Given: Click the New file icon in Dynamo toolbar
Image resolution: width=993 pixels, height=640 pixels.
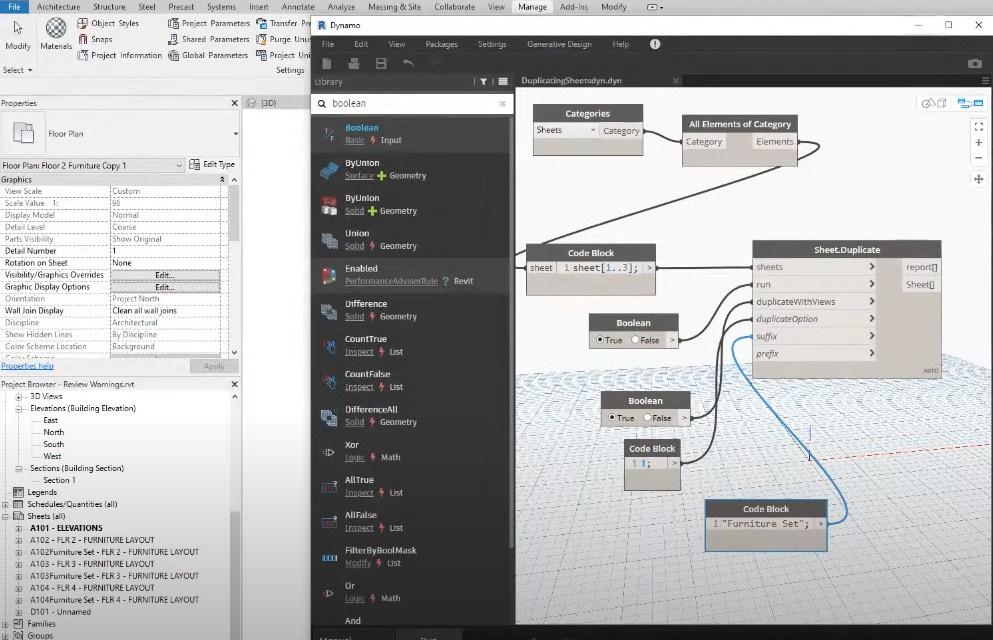Looking at the screenshot, I should [x=327, y=63].
